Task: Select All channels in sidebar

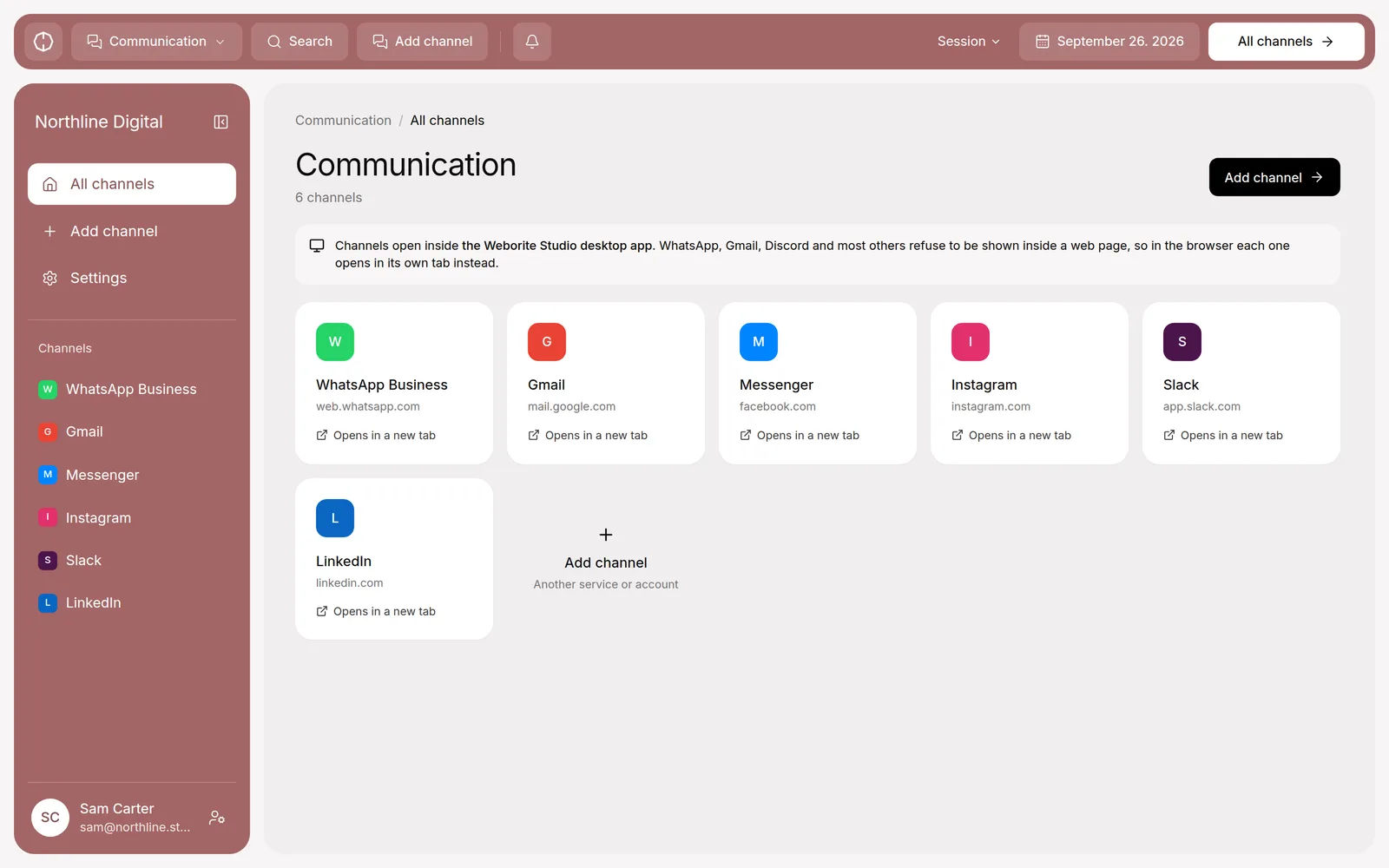Action: 132,184
